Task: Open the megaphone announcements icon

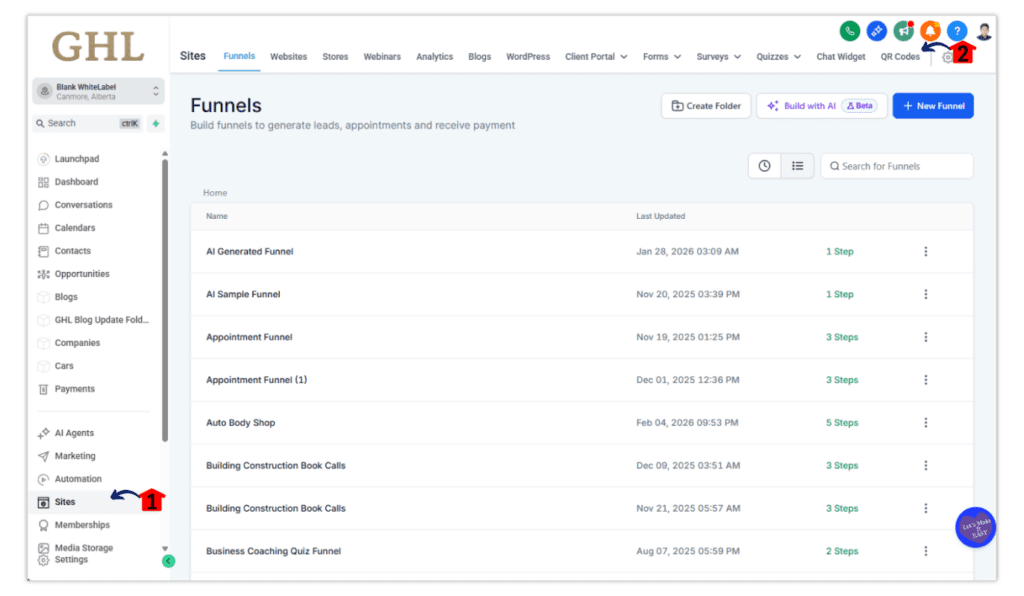Action: (x=903, y=31)
